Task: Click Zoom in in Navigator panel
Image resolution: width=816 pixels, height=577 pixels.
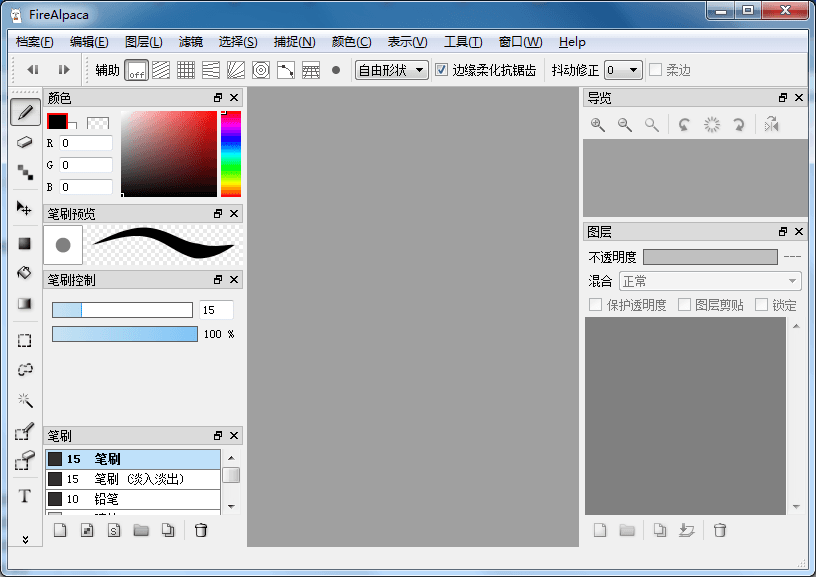Action: [x=597, y=125]
